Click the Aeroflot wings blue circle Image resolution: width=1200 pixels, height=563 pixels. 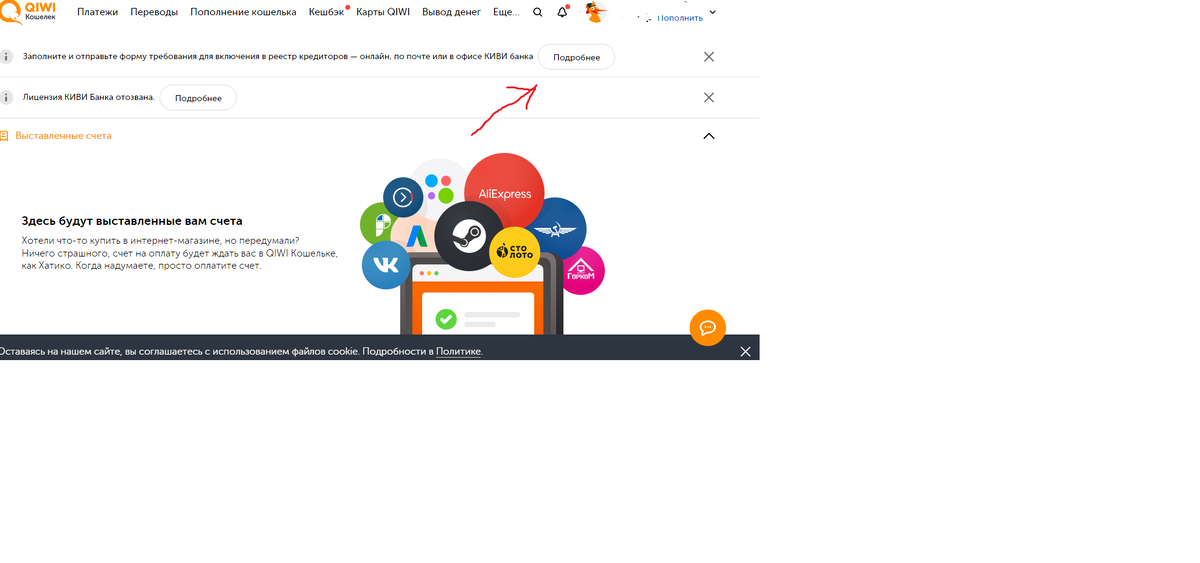557,230
